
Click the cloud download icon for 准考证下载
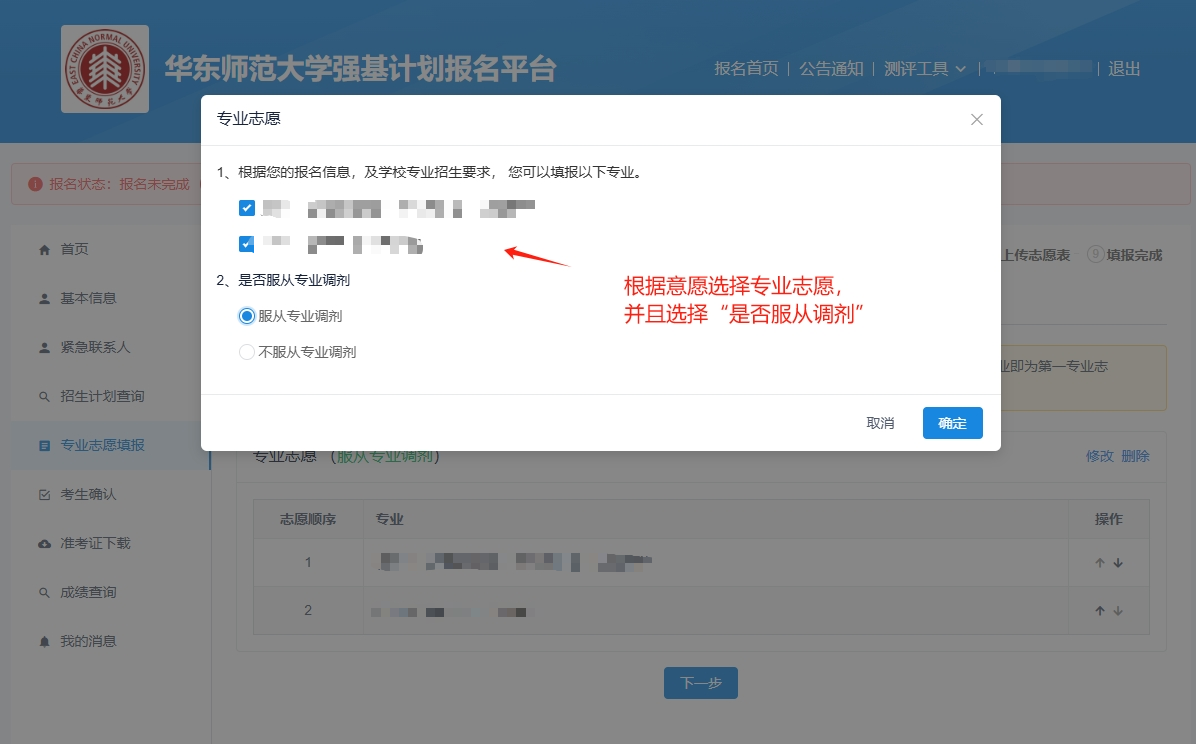click(44, 544)
